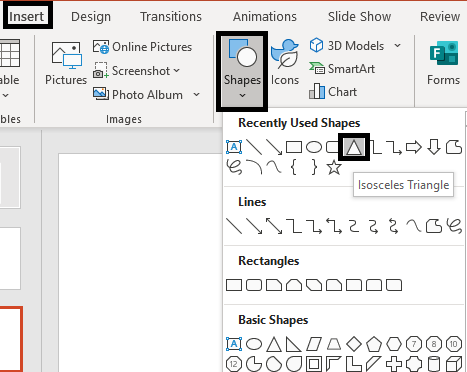Insert Online Pictures
This screenshot has width=467, height=372.
[142, 47]
